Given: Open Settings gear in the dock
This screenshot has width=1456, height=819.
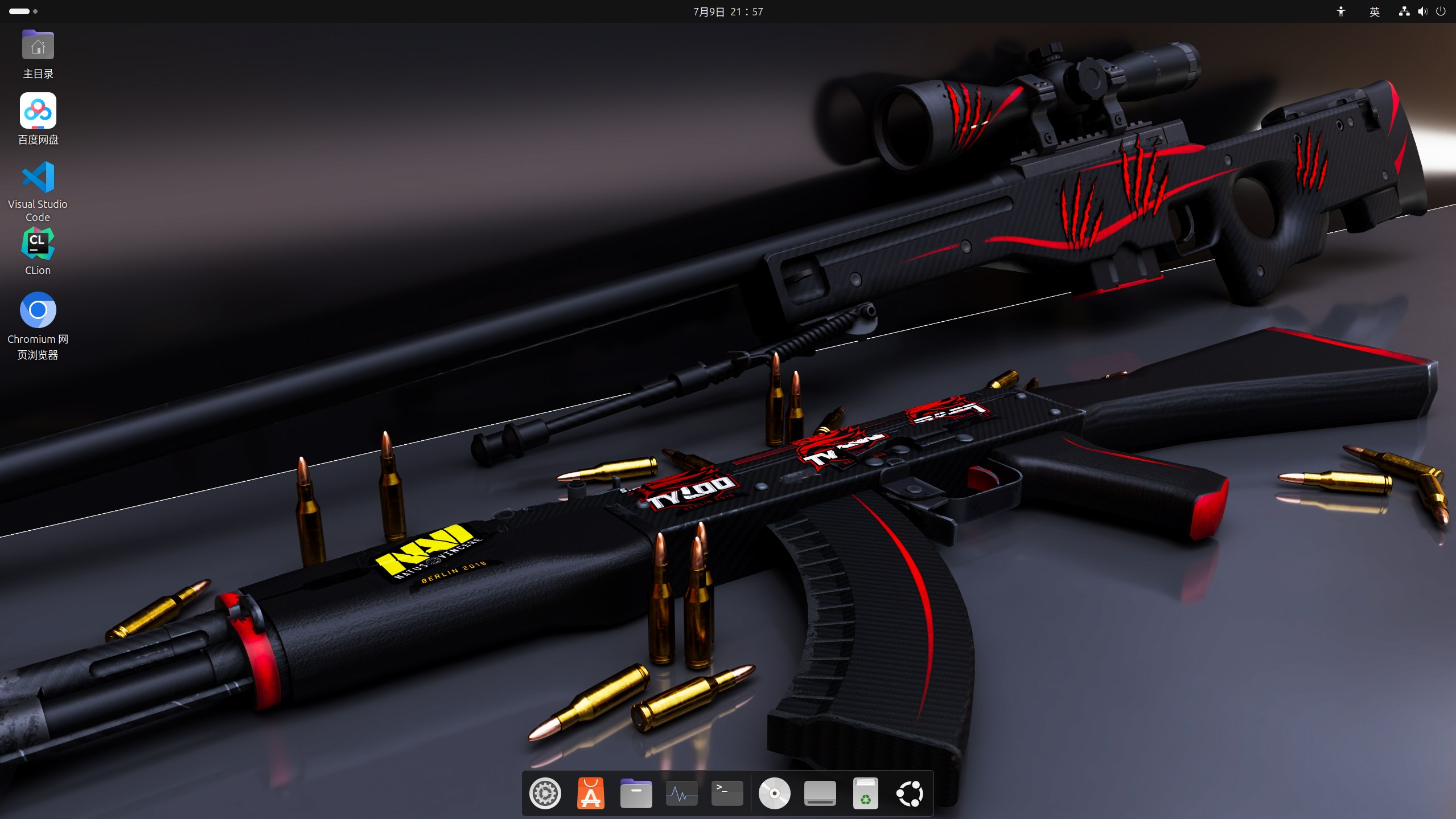Looking at the screenshot, I should pos(545,793).
